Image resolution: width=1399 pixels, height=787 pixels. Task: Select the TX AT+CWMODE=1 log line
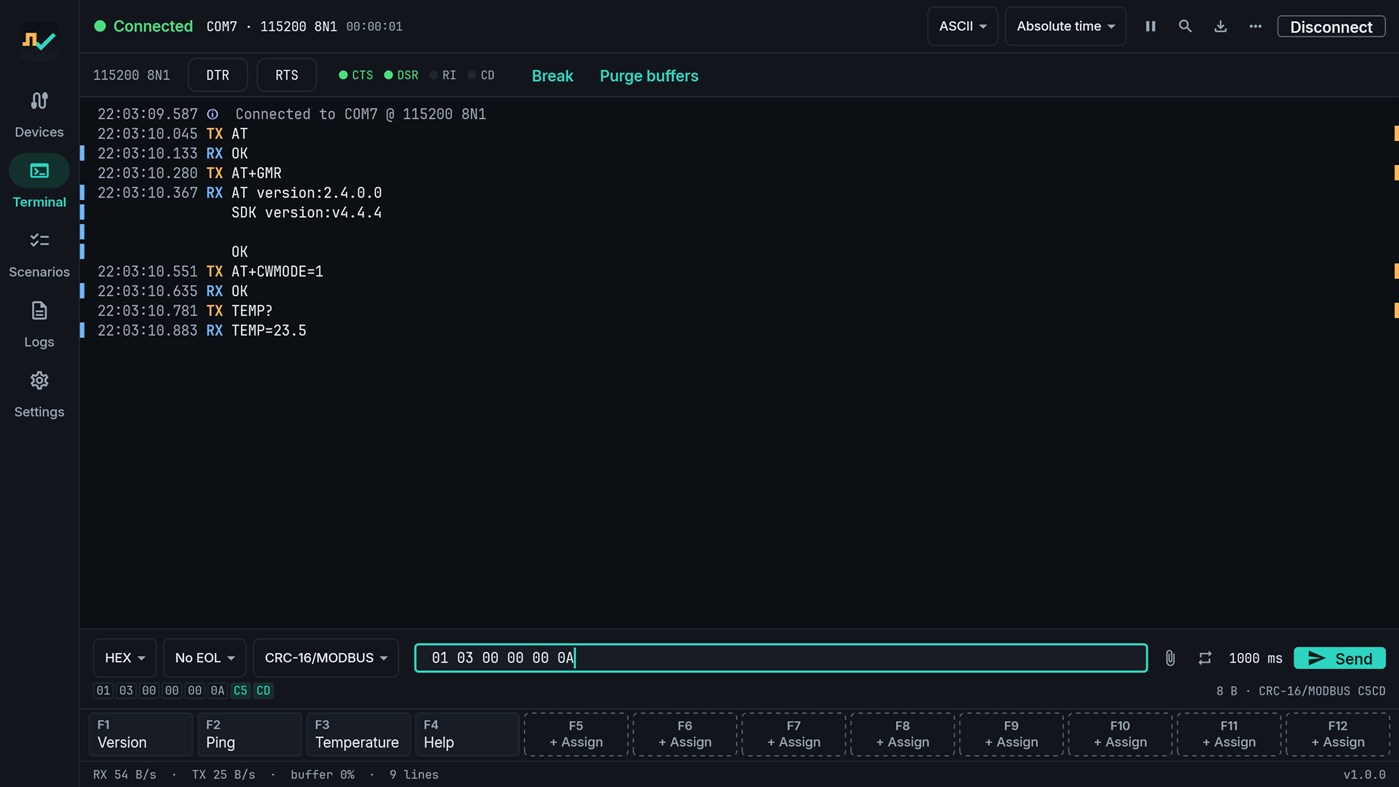click(739, 271)
